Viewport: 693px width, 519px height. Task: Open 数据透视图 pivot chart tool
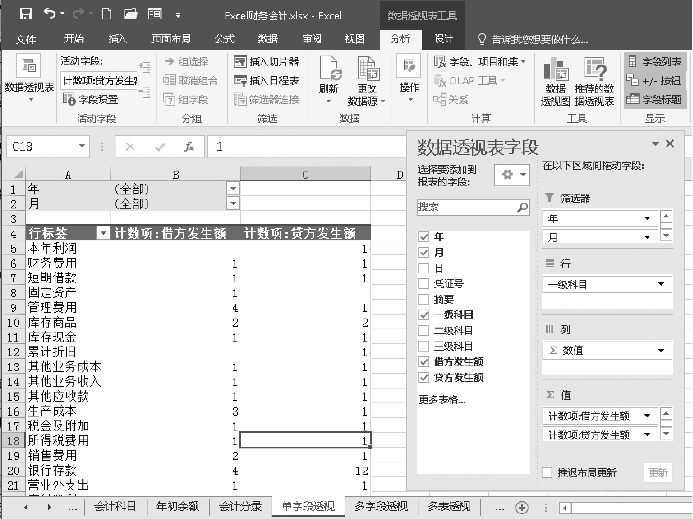coord(555,78)
